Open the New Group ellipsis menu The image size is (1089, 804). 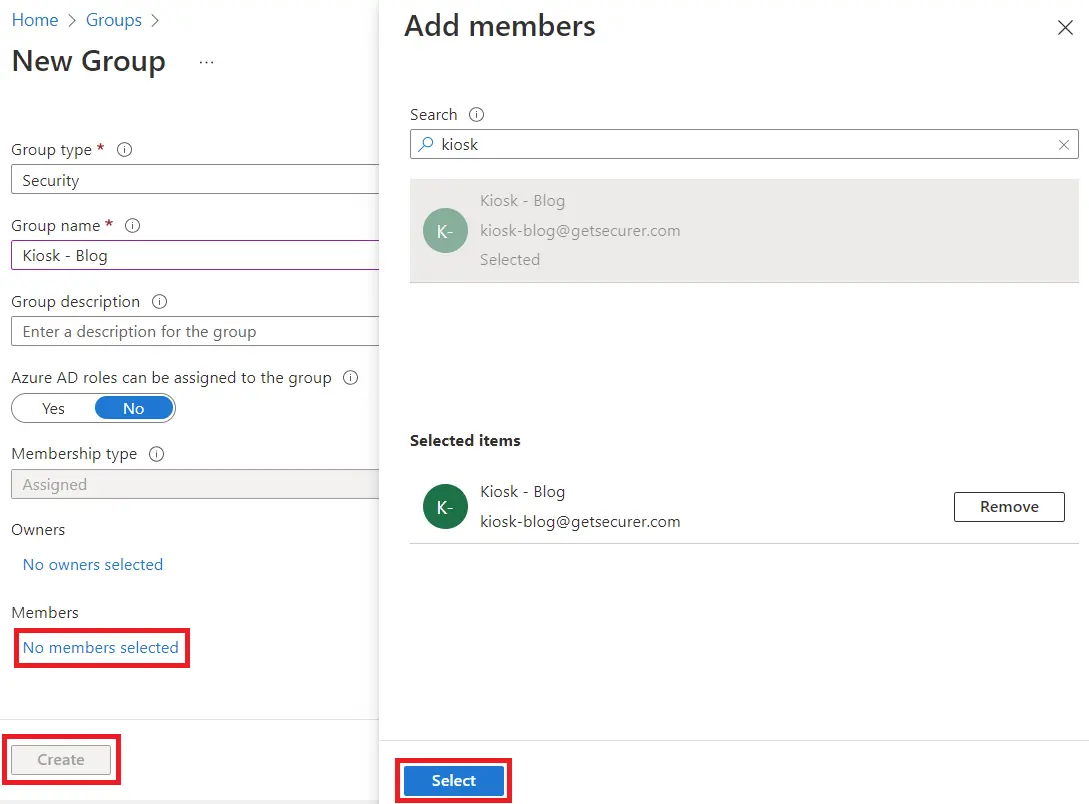pos(206,62)
